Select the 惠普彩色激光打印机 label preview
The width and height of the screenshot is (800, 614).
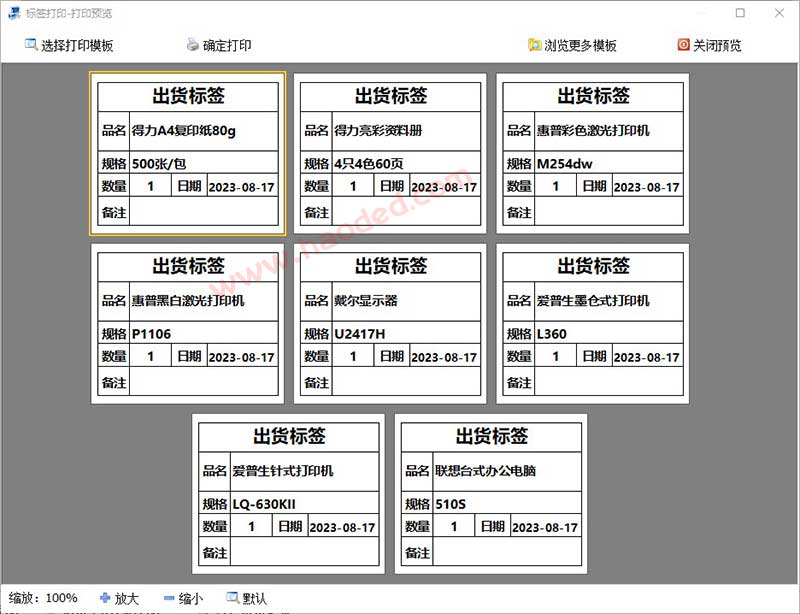[593, 154]
